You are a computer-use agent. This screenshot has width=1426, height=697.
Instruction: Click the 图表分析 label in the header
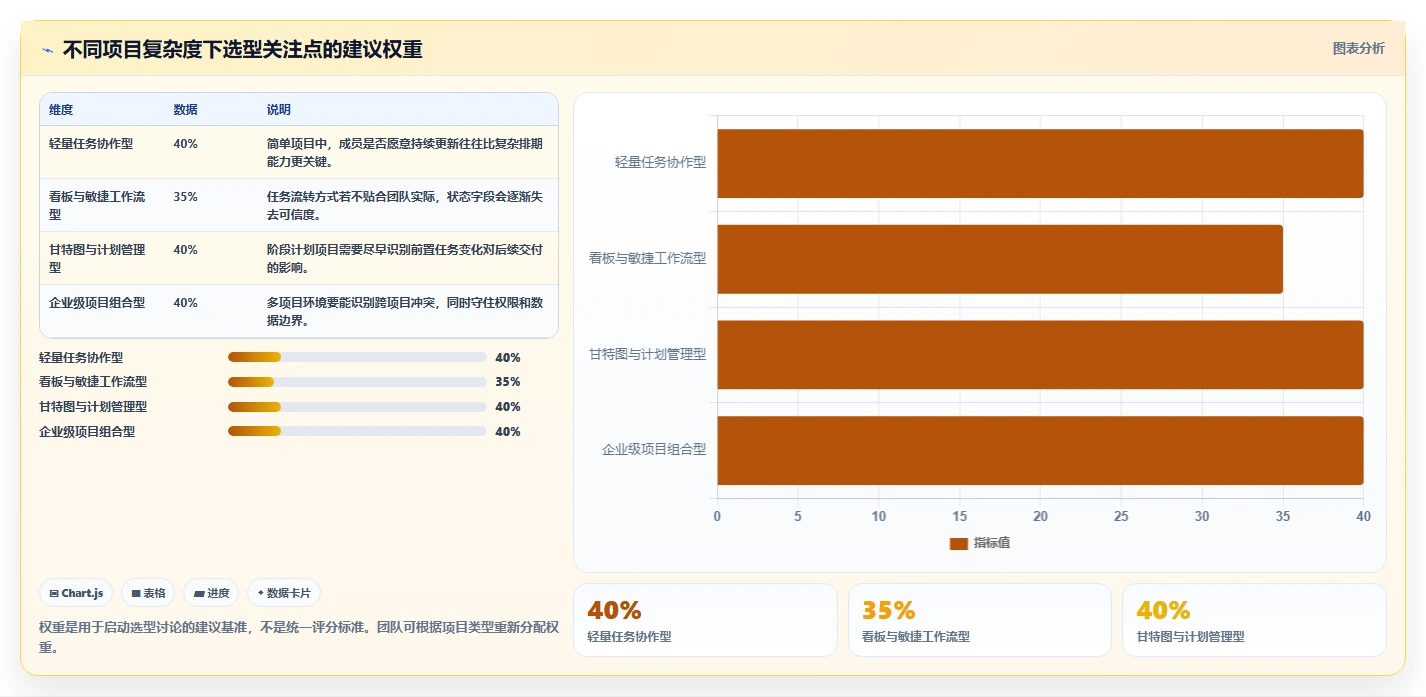tap(1358, 48)
